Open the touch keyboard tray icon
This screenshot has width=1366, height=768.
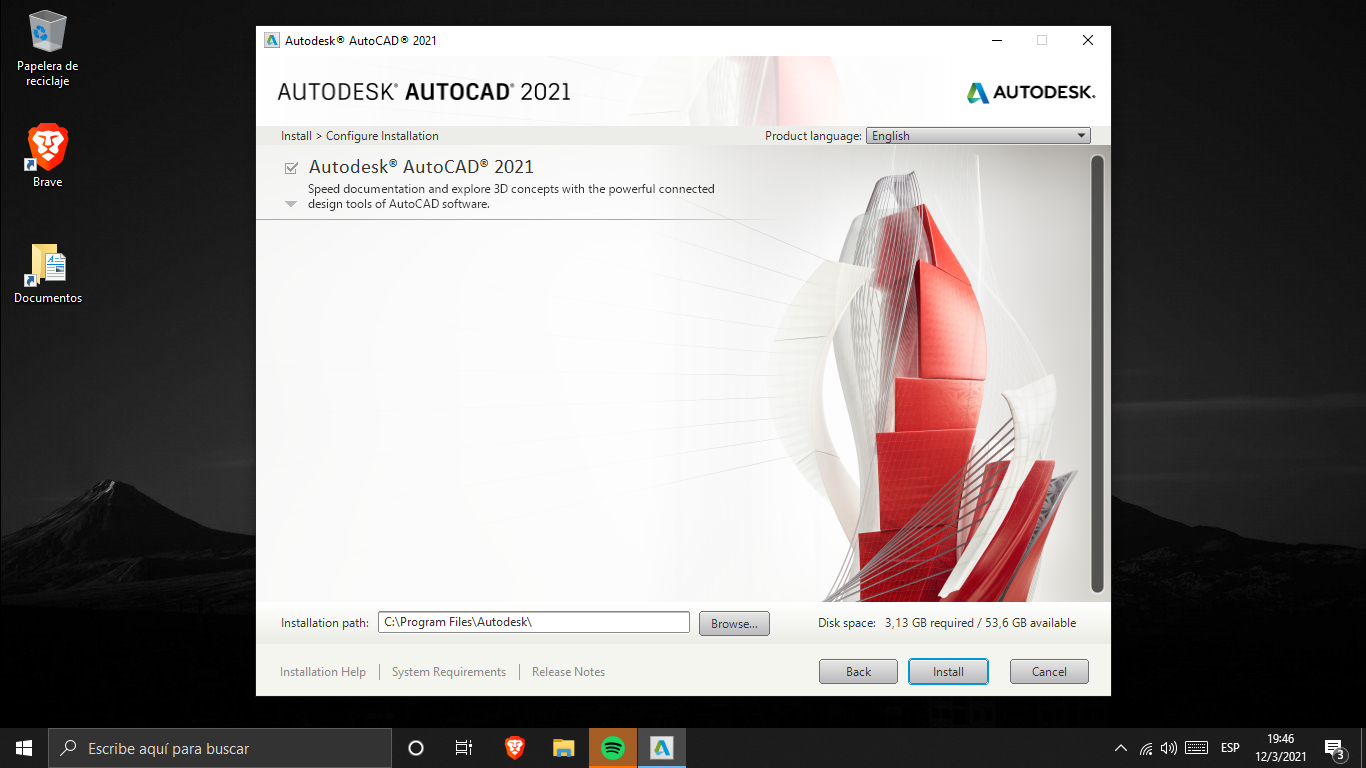(x=1197, y=748)
